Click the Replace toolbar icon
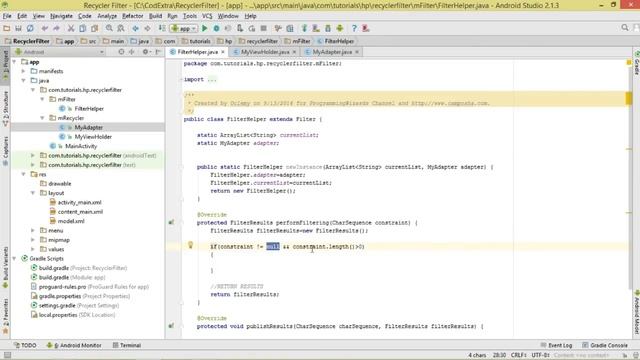This screenshot has width=640, height=360. click(121, 28)
